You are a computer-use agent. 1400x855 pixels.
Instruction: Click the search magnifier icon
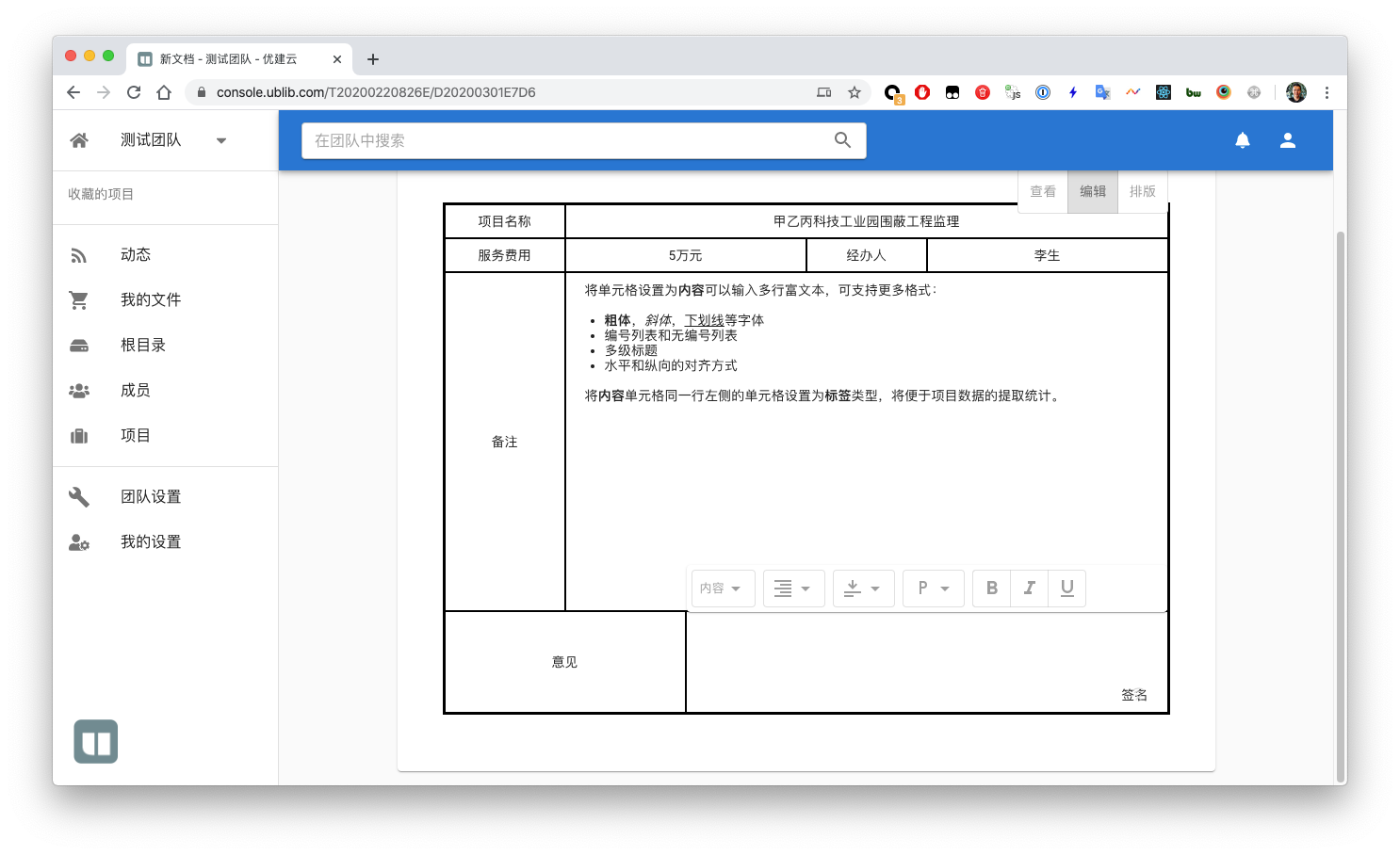coord(842,140)
